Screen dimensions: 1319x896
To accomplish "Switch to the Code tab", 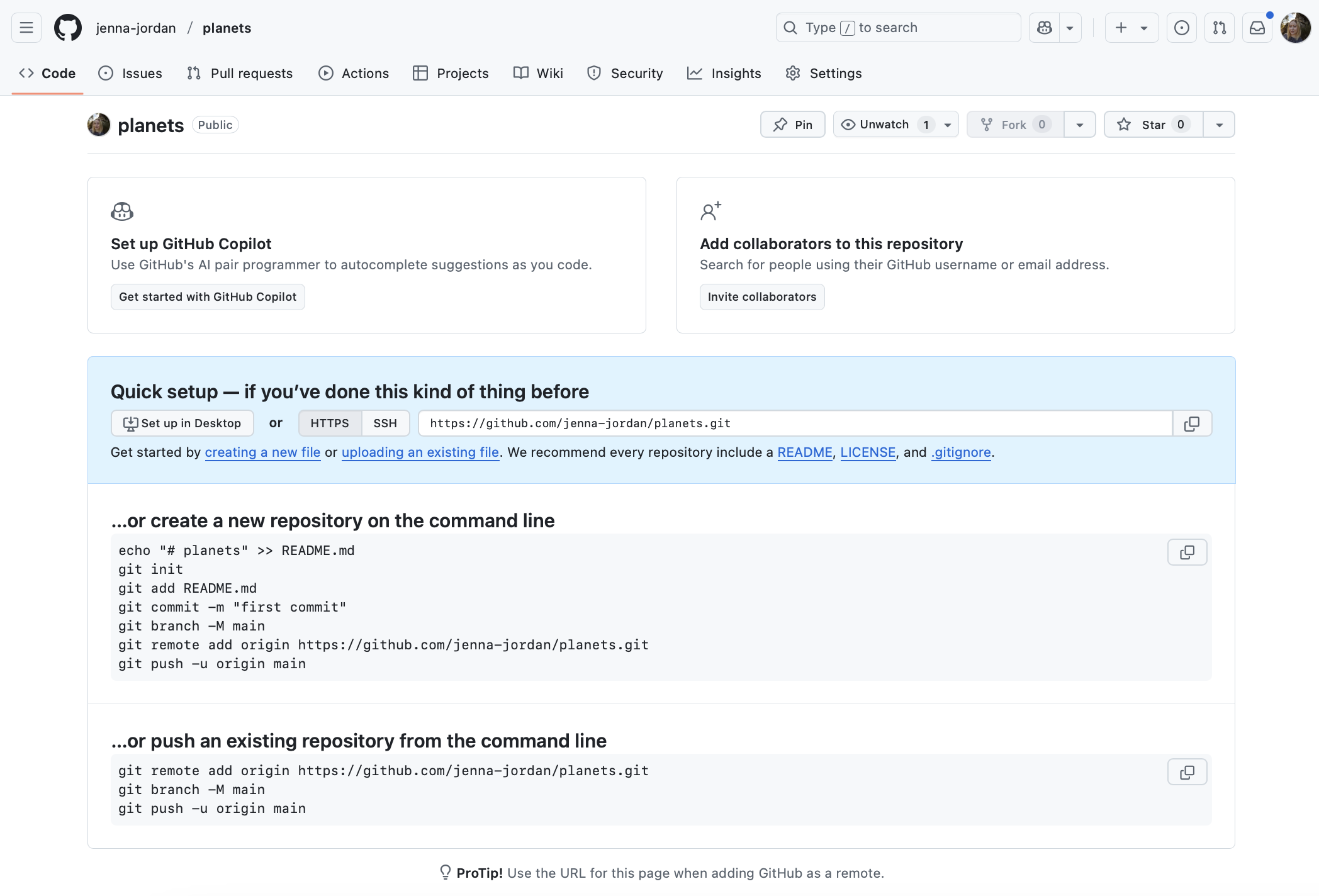I will click(47, 73).
